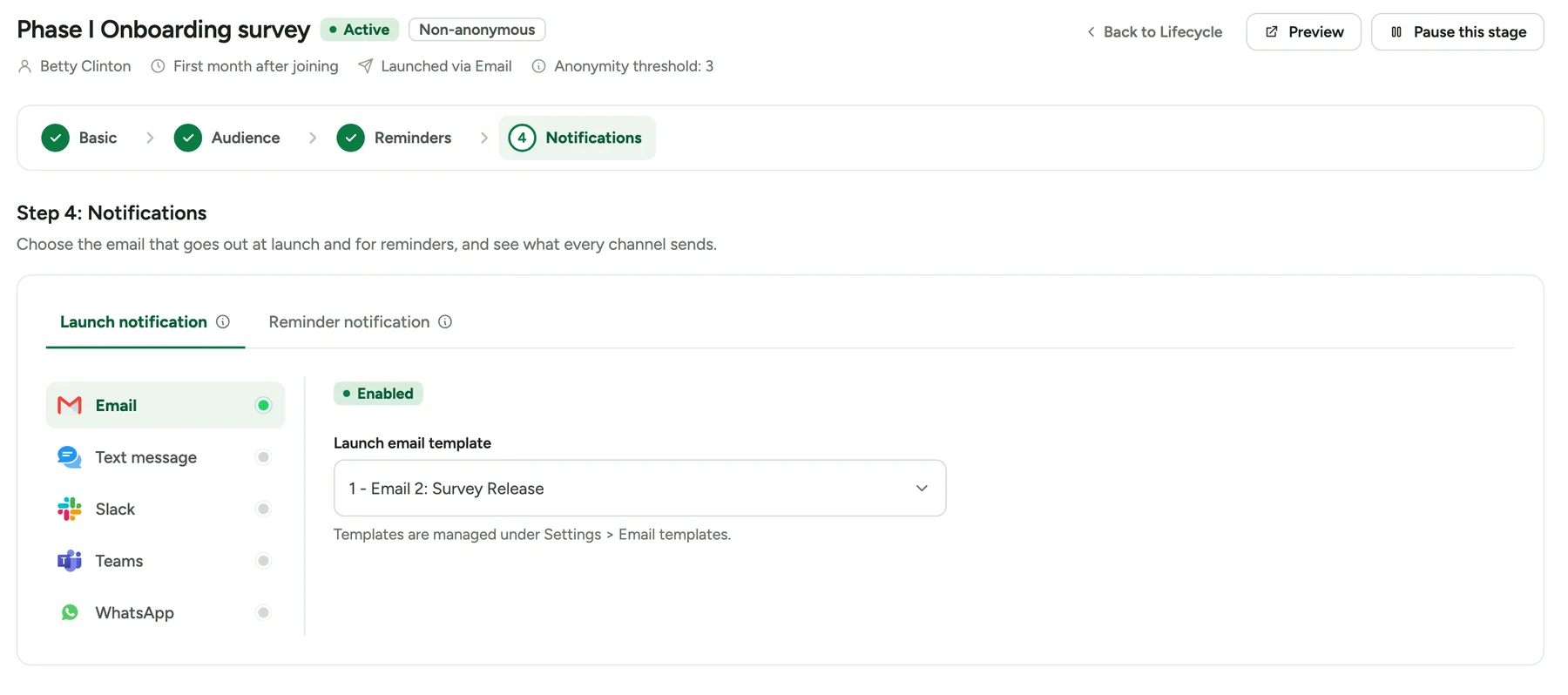Click the external link icon on Preview
The image size is (1568, 695).
(x=1272, y=32)
